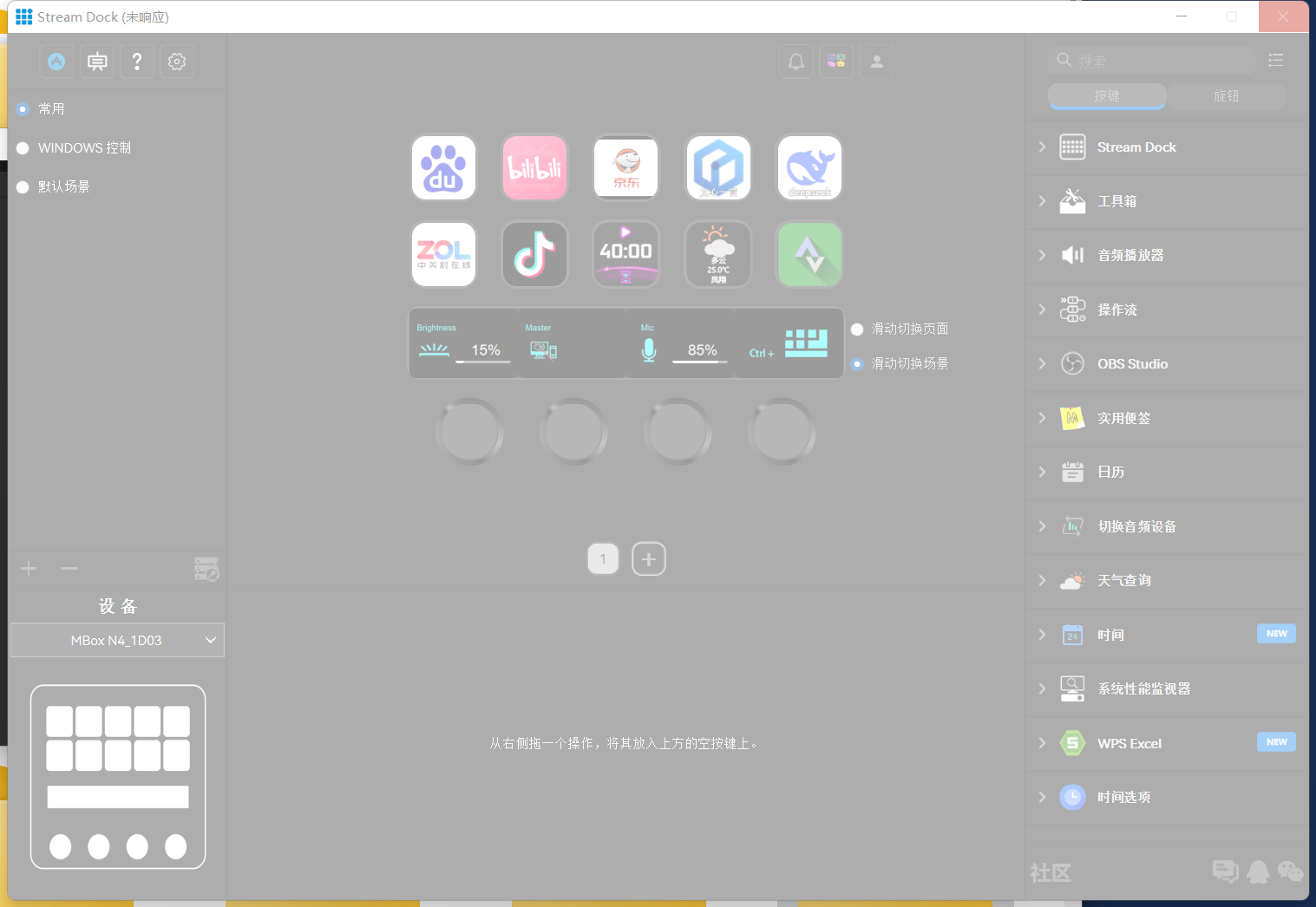
Task: Choose 滑动切换场景 option
Action: 857,364
